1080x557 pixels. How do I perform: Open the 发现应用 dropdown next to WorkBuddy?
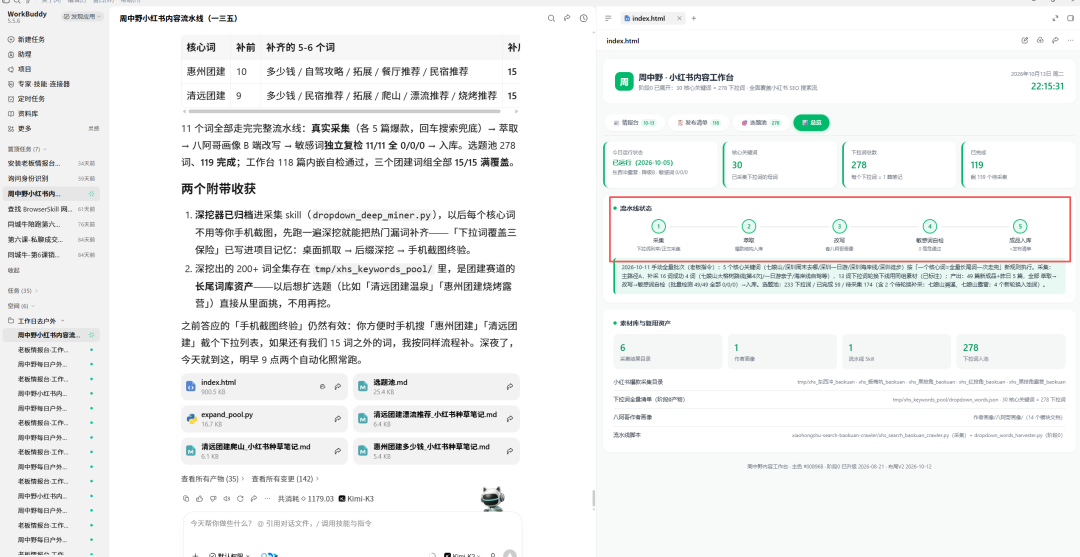83,17
